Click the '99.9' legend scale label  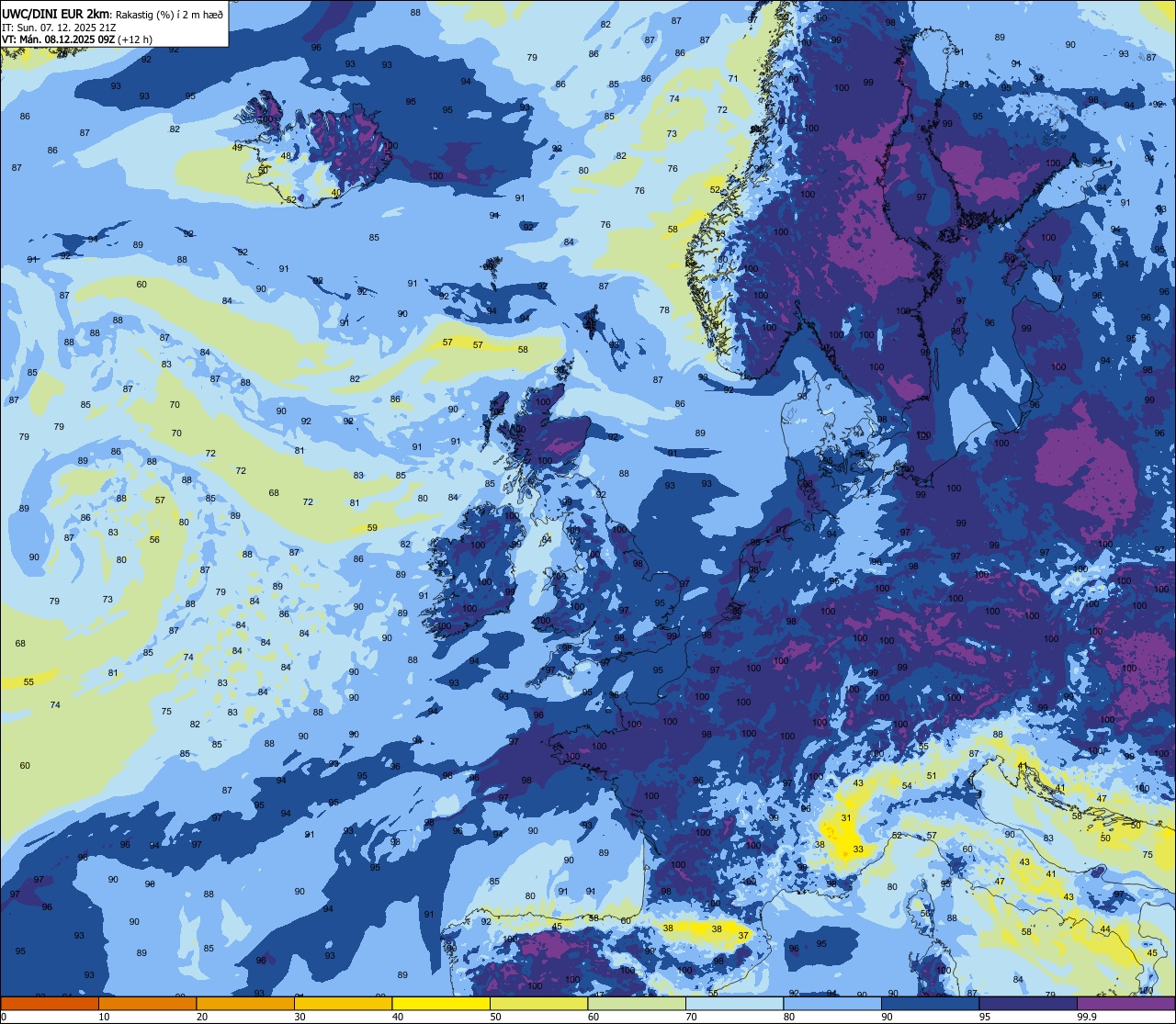click(1087, 1017)
